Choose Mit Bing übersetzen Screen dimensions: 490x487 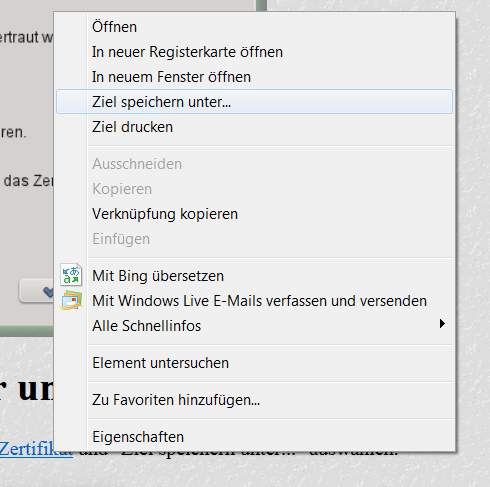pos(255,276)
